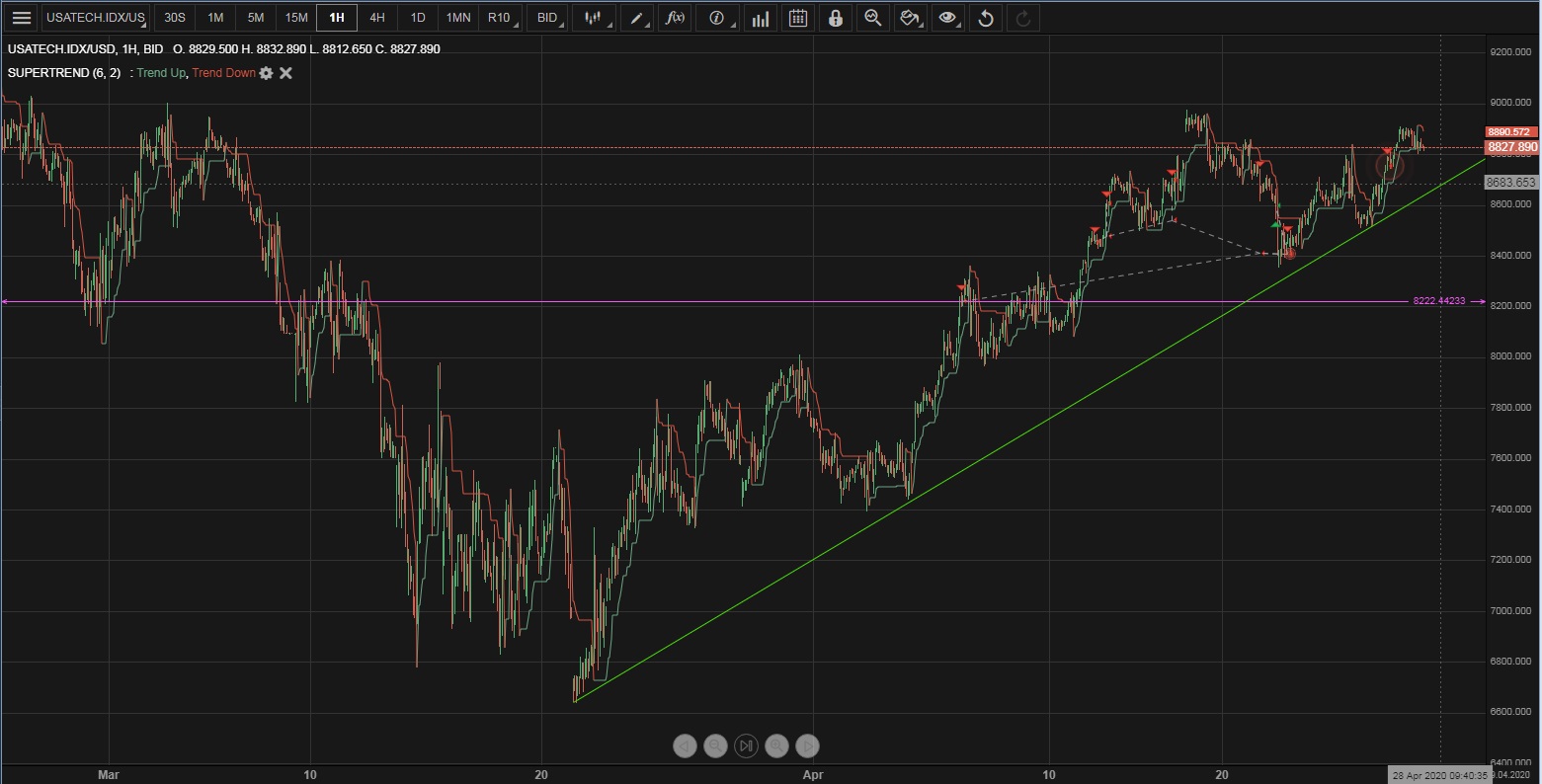Click the Mar label on the time axis
The width and height of the screenshot is (1542, 784).
pyautogui.click(x=109, y=775)
